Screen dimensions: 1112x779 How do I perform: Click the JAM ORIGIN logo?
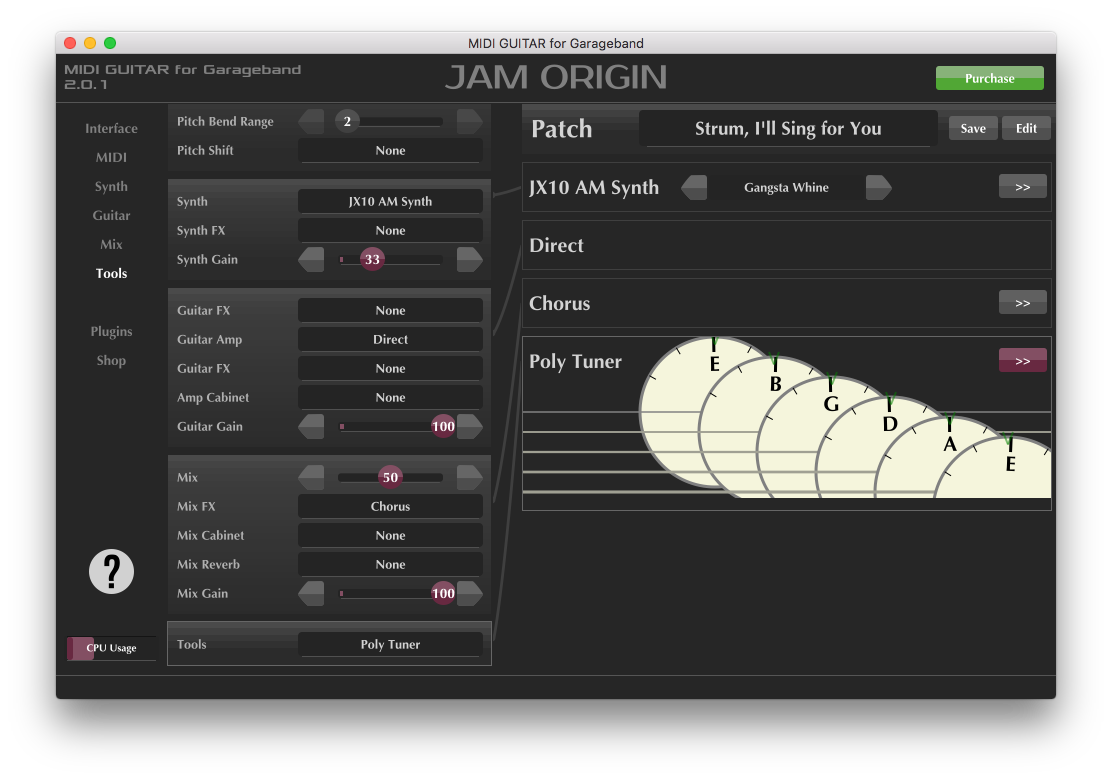556,77
